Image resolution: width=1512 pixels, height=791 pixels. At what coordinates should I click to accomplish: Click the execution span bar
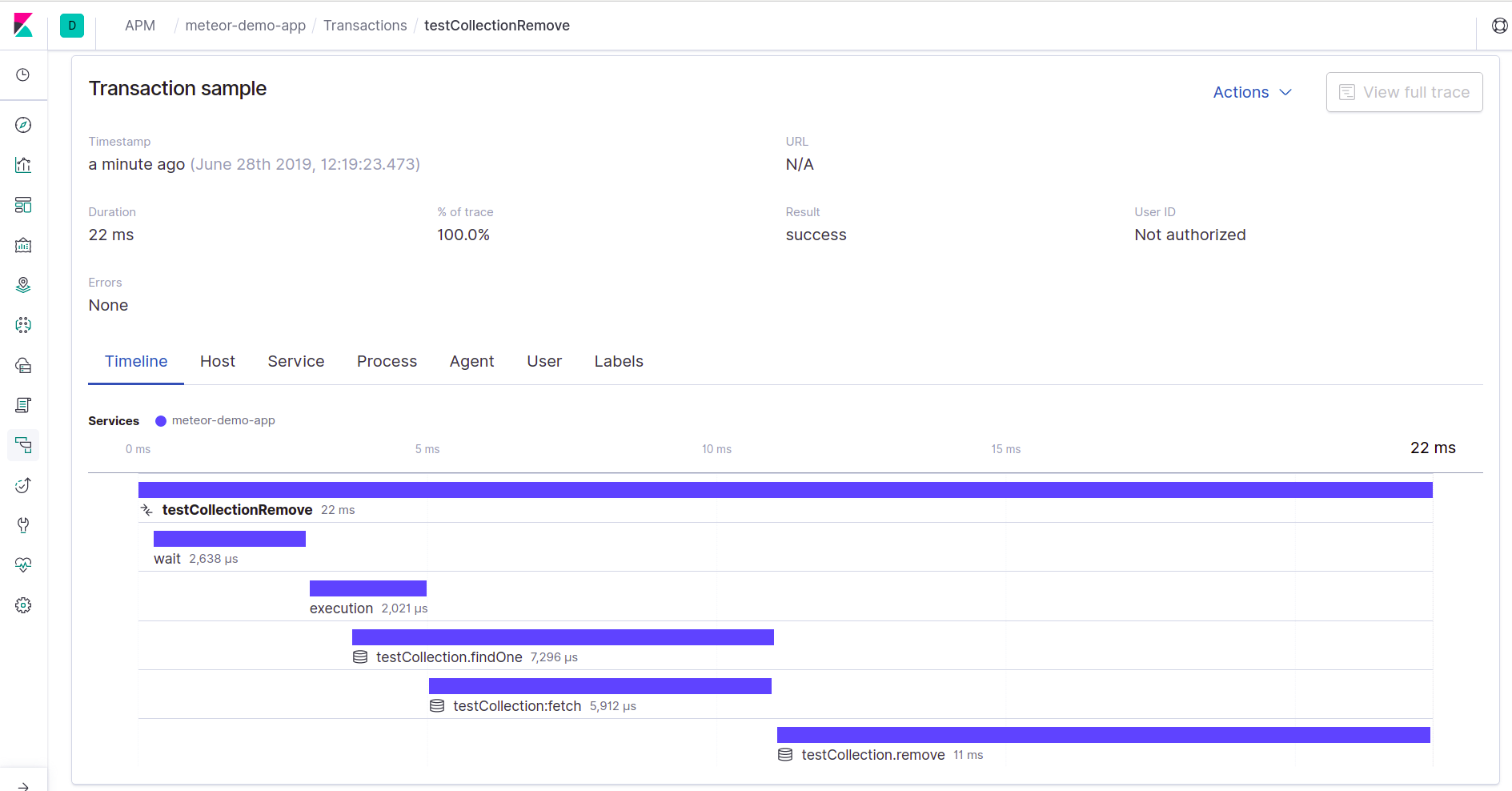(x=368, y=588)
